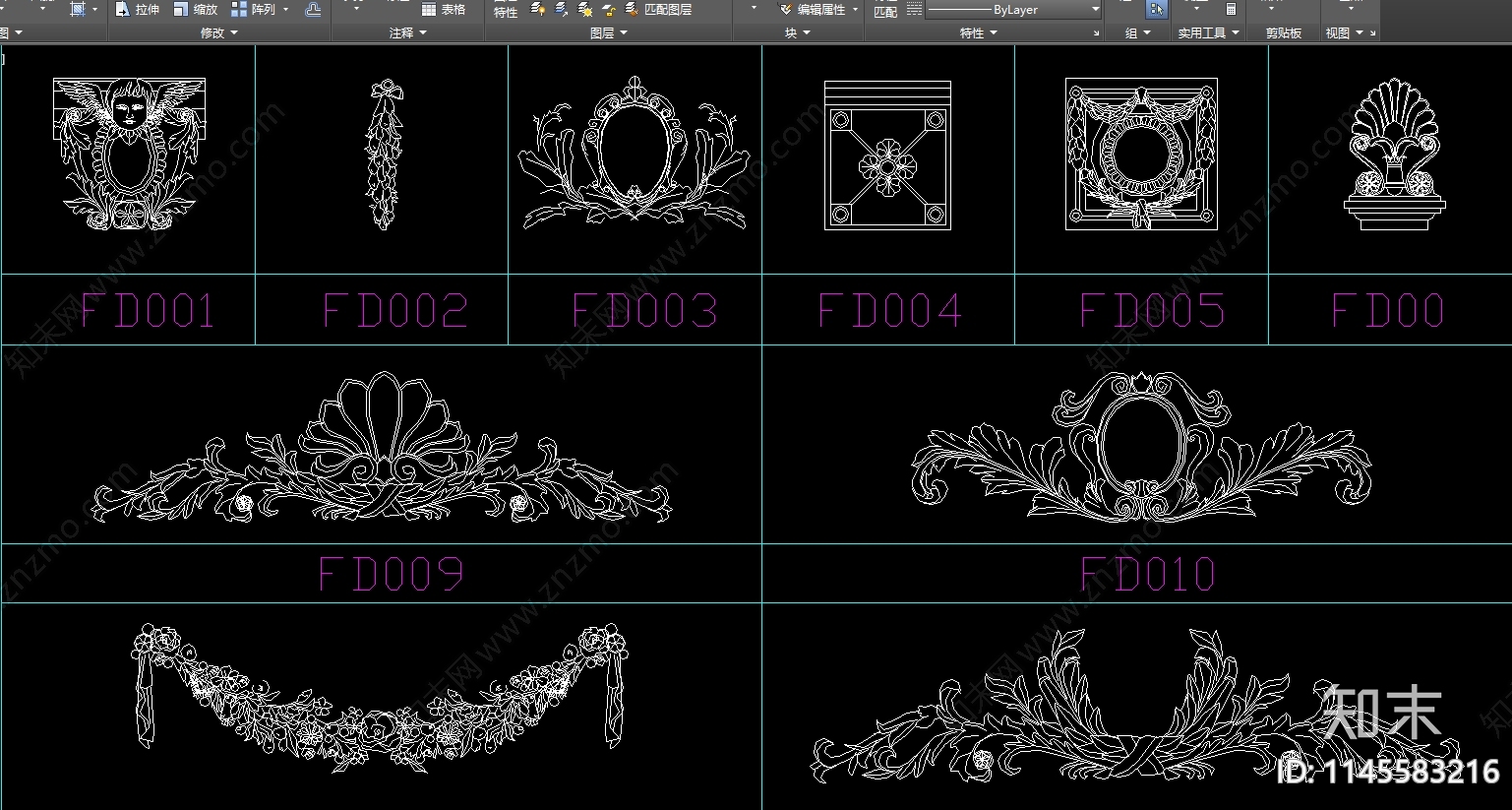Expand the 组 (Group) panel
This screenshot has width=1512, height=810.
click(1138, 33)
